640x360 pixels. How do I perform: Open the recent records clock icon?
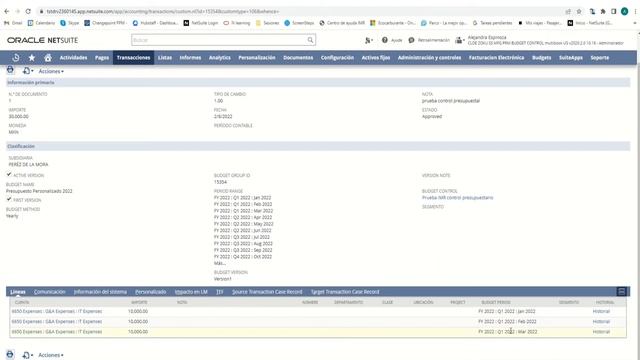point(16,58)
